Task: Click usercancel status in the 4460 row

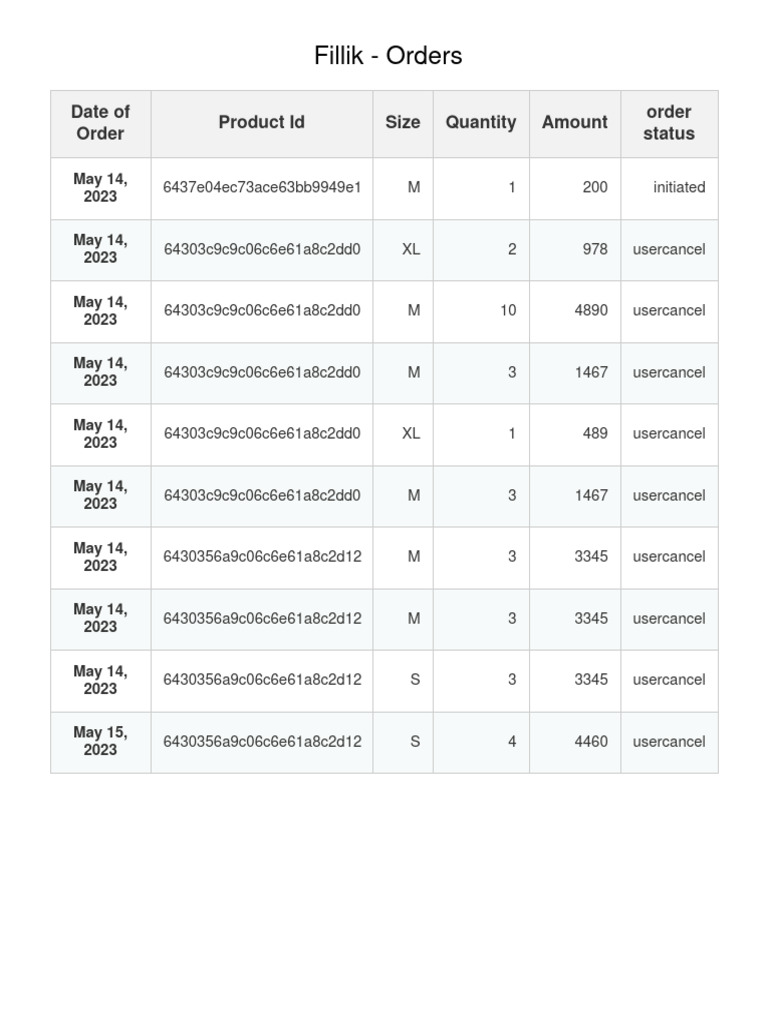Action: pos(669,741)
